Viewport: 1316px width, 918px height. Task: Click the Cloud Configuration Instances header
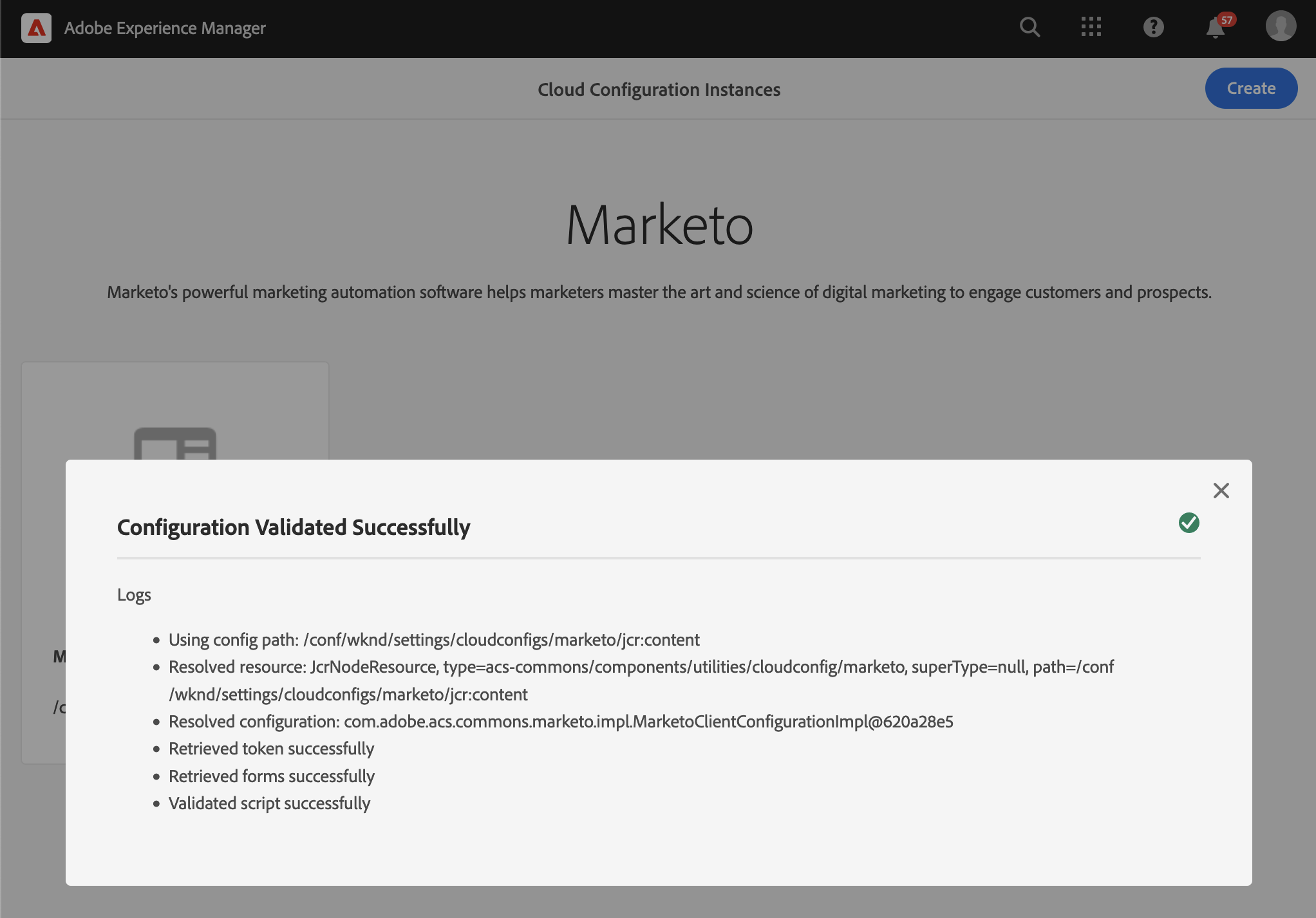pos(659,89)
